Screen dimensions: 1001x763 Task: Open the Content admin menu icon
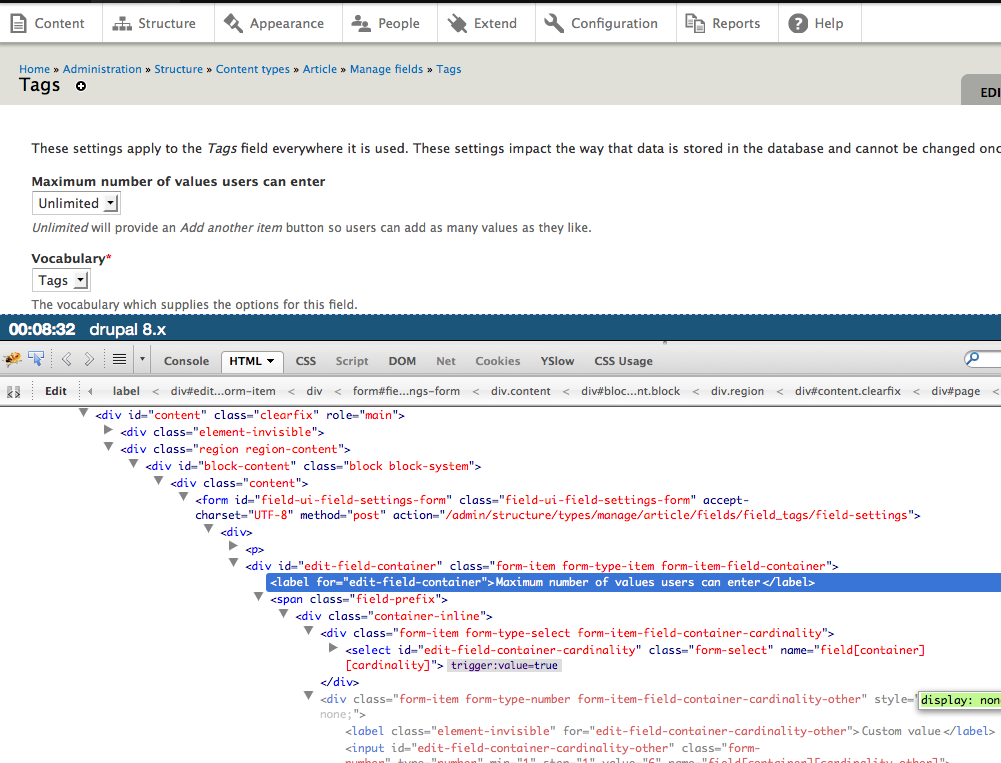point(19,24)
